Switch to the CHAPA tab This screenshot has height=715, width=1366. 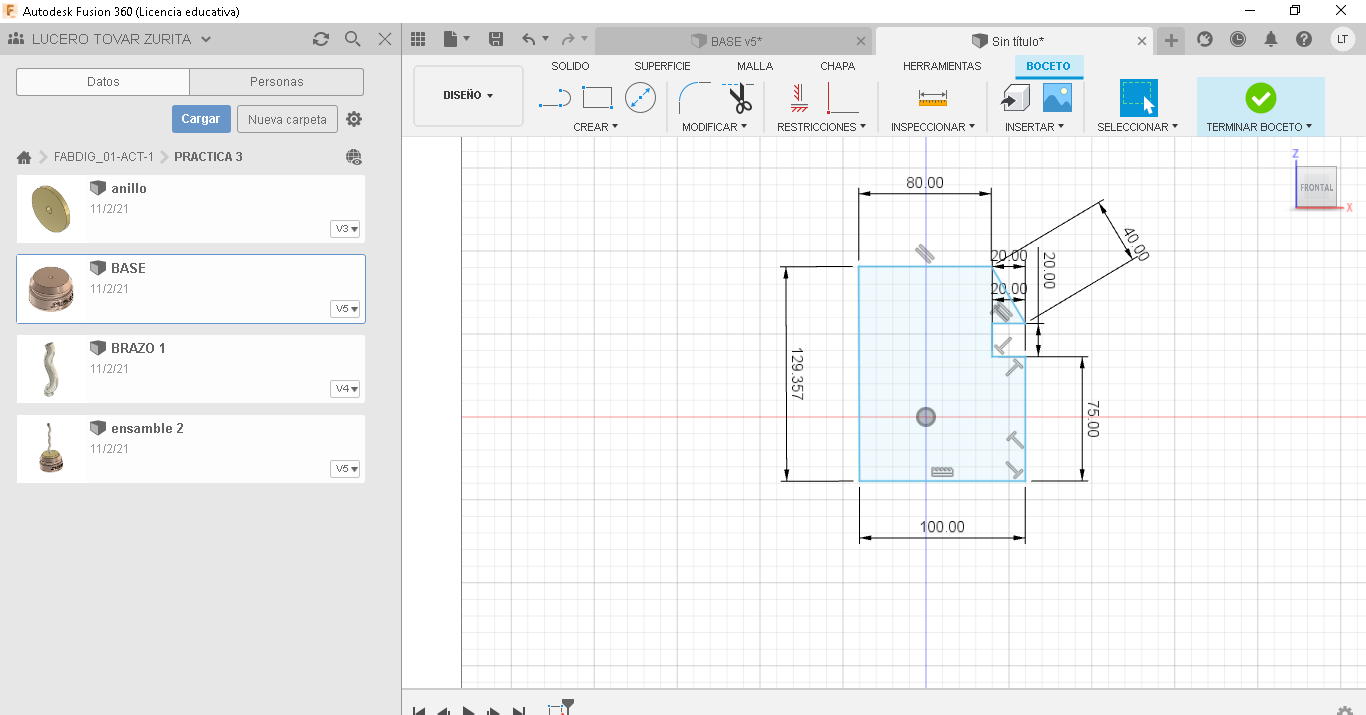837,66
